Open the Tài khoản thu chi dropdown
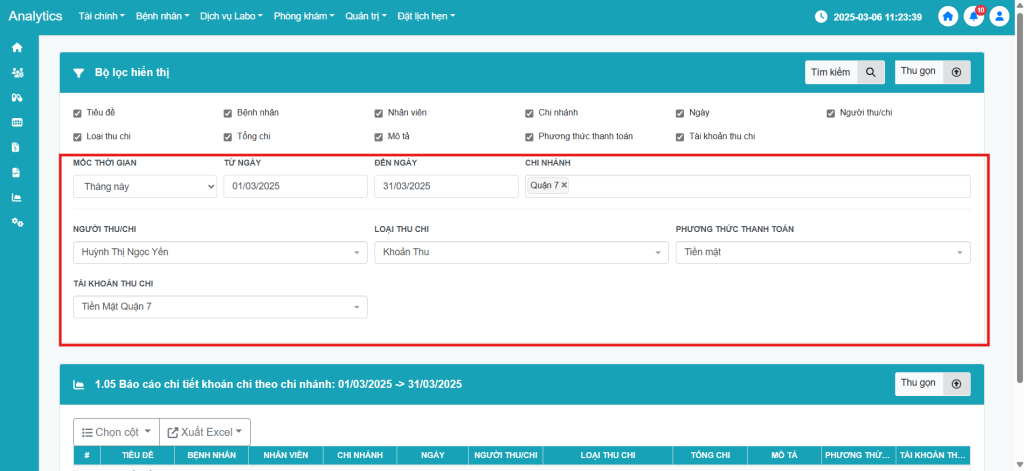1024x471 pixels. [x=220, y=307]
